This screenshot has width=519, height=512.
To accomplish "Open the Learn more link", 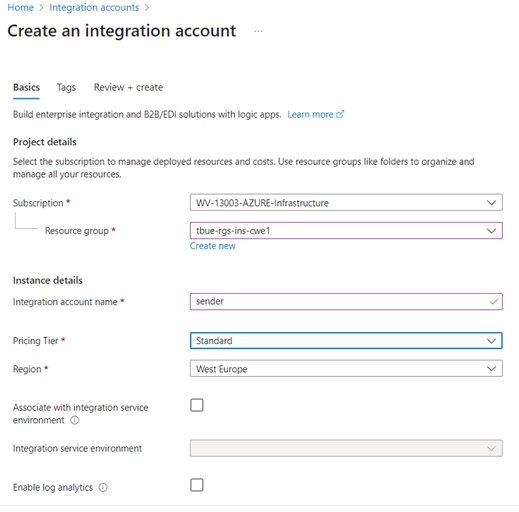I will [x=310, y=114].
